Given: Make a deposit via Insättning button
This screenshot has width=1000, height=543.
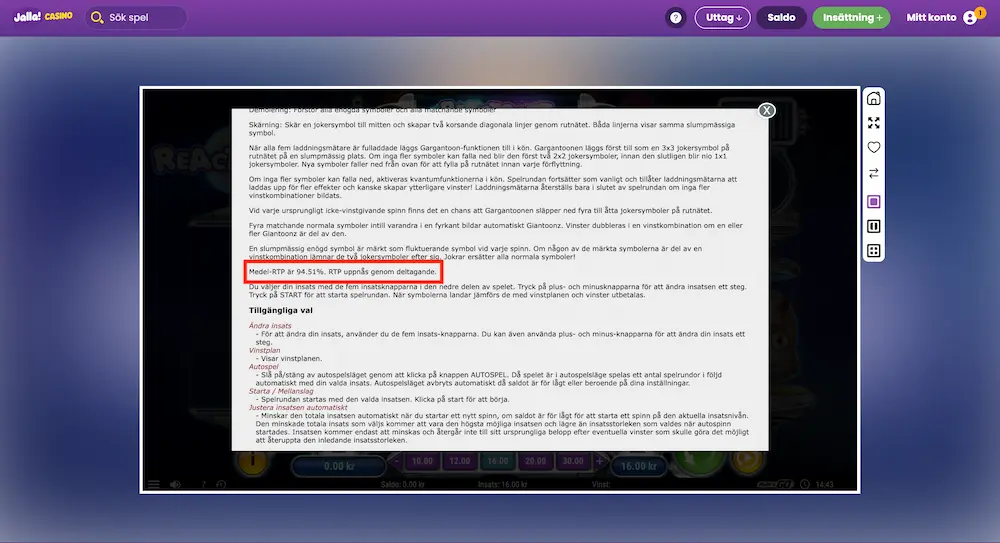Looking at the screenshot, I should pos(851,18).
